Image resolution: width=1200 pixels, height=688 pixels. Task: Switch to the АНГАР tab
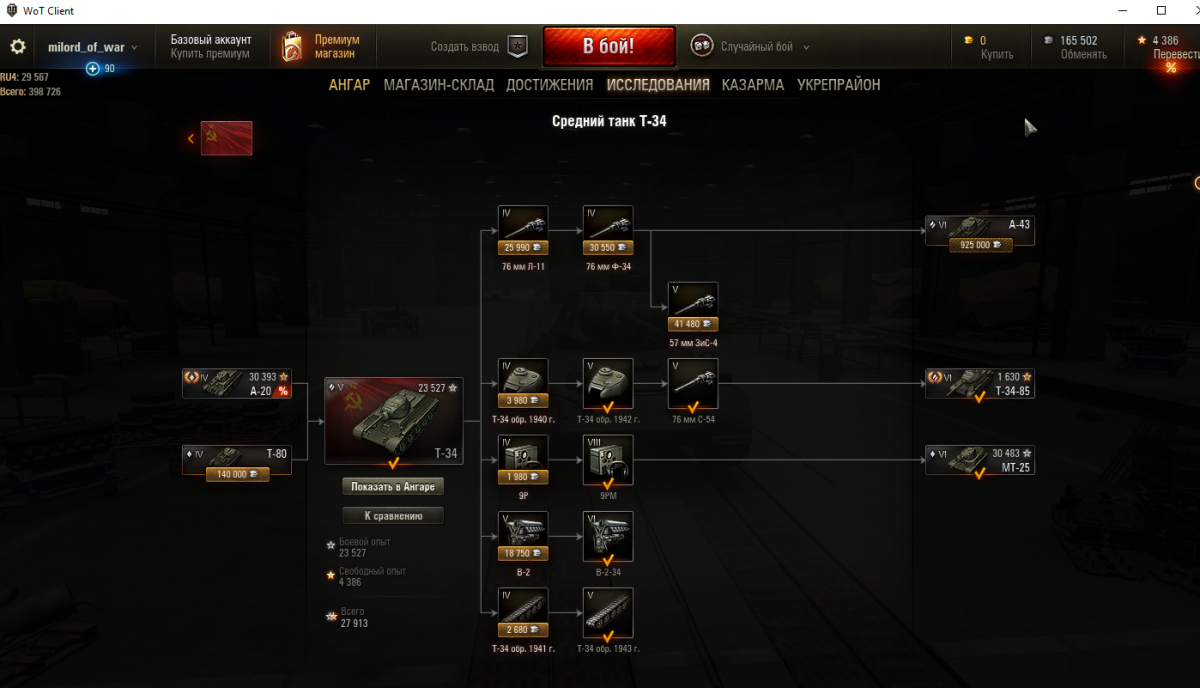click(349, 85)
